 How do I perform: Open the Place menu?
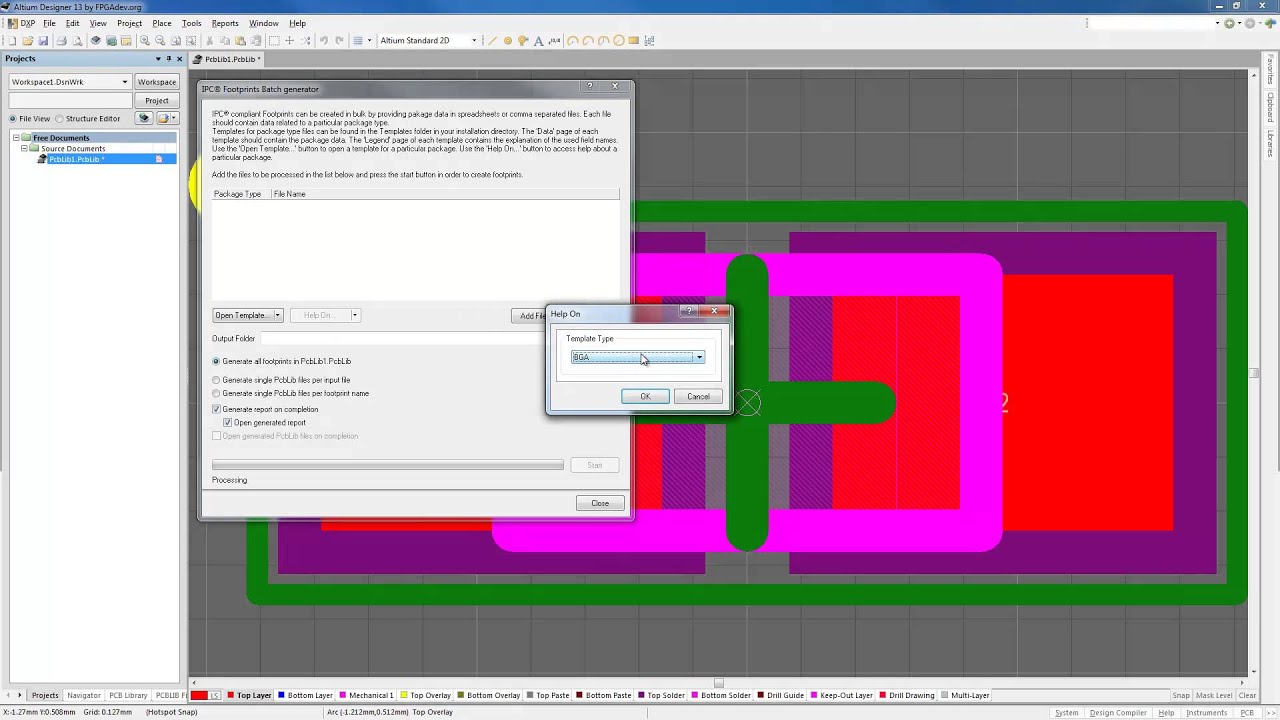click(x=162, y=23)
